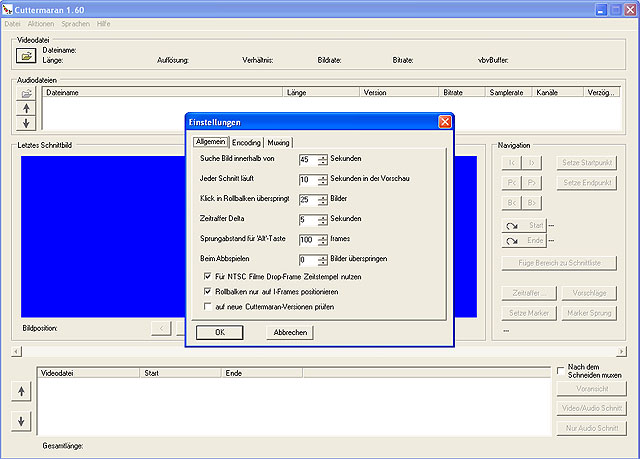Click Start column header in cut list
This screenshot has height=459, width=640.
[x=180, y=373]
